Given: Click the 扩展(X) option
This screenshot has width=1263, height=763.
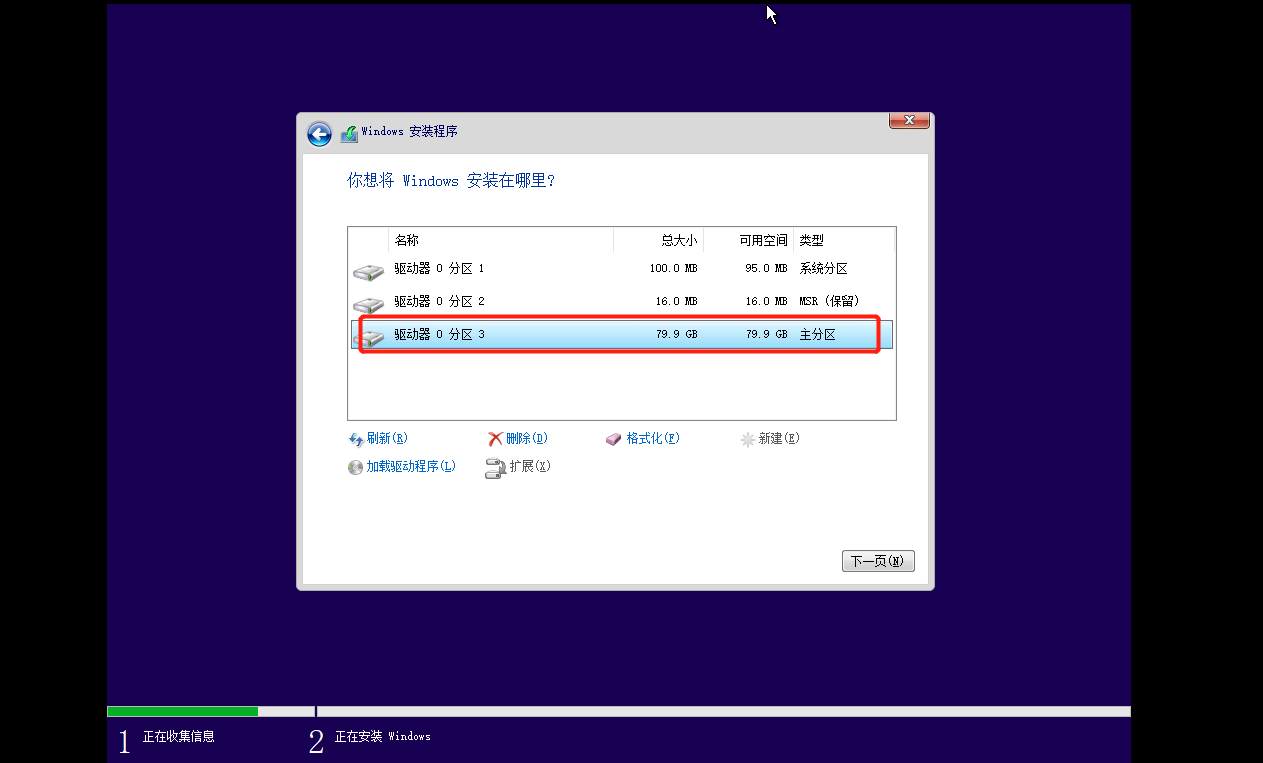Looking at the screenshot, I should (530, 467).
